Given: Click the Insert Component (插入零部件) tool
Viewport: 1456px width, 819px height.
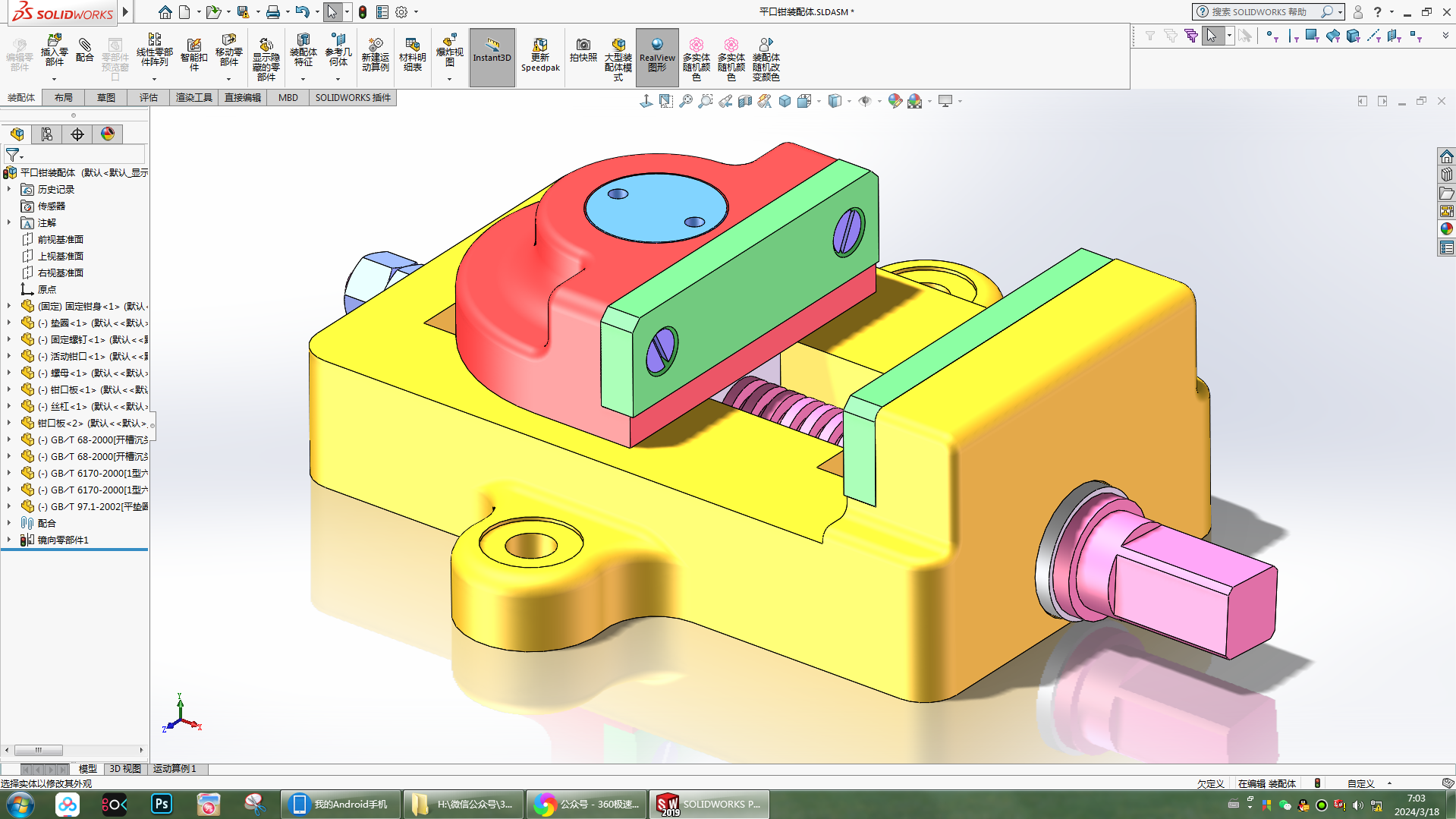Looking at the screenshot, I should pyautogui.click(x=54, y=51).
